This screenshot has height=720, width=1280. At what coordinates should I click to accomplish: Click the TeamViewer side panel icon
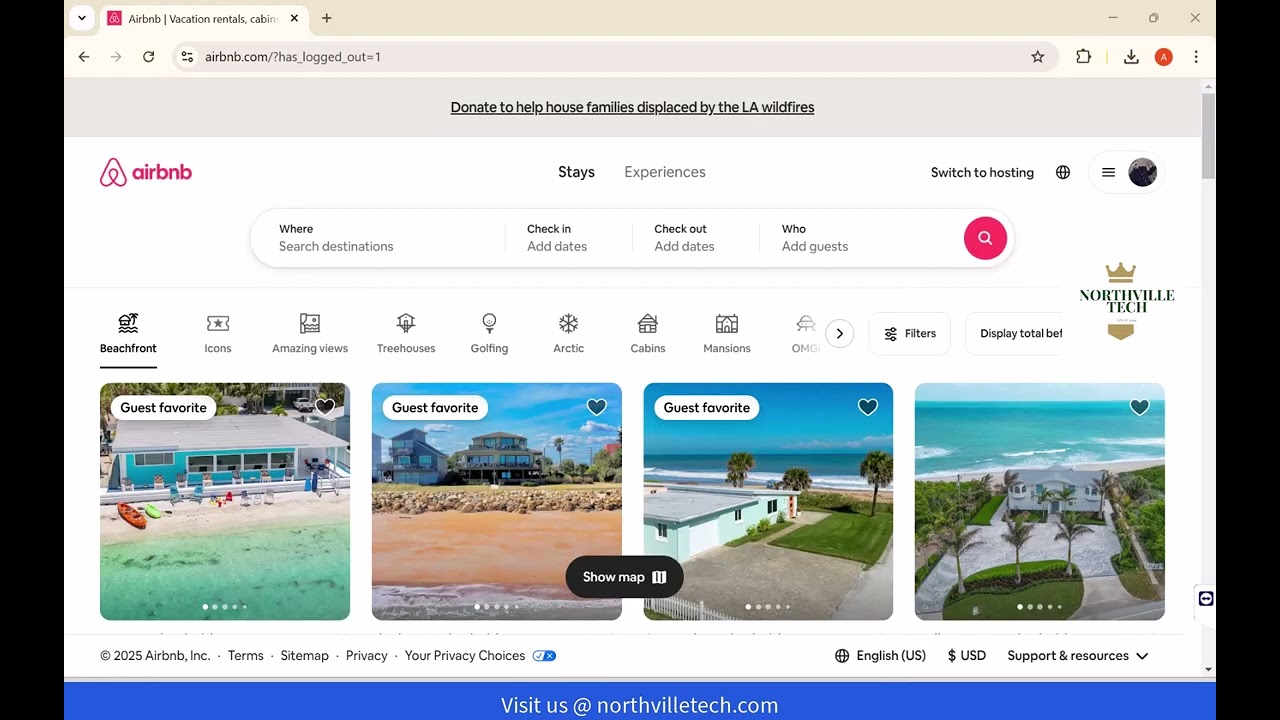[1206, 598]
